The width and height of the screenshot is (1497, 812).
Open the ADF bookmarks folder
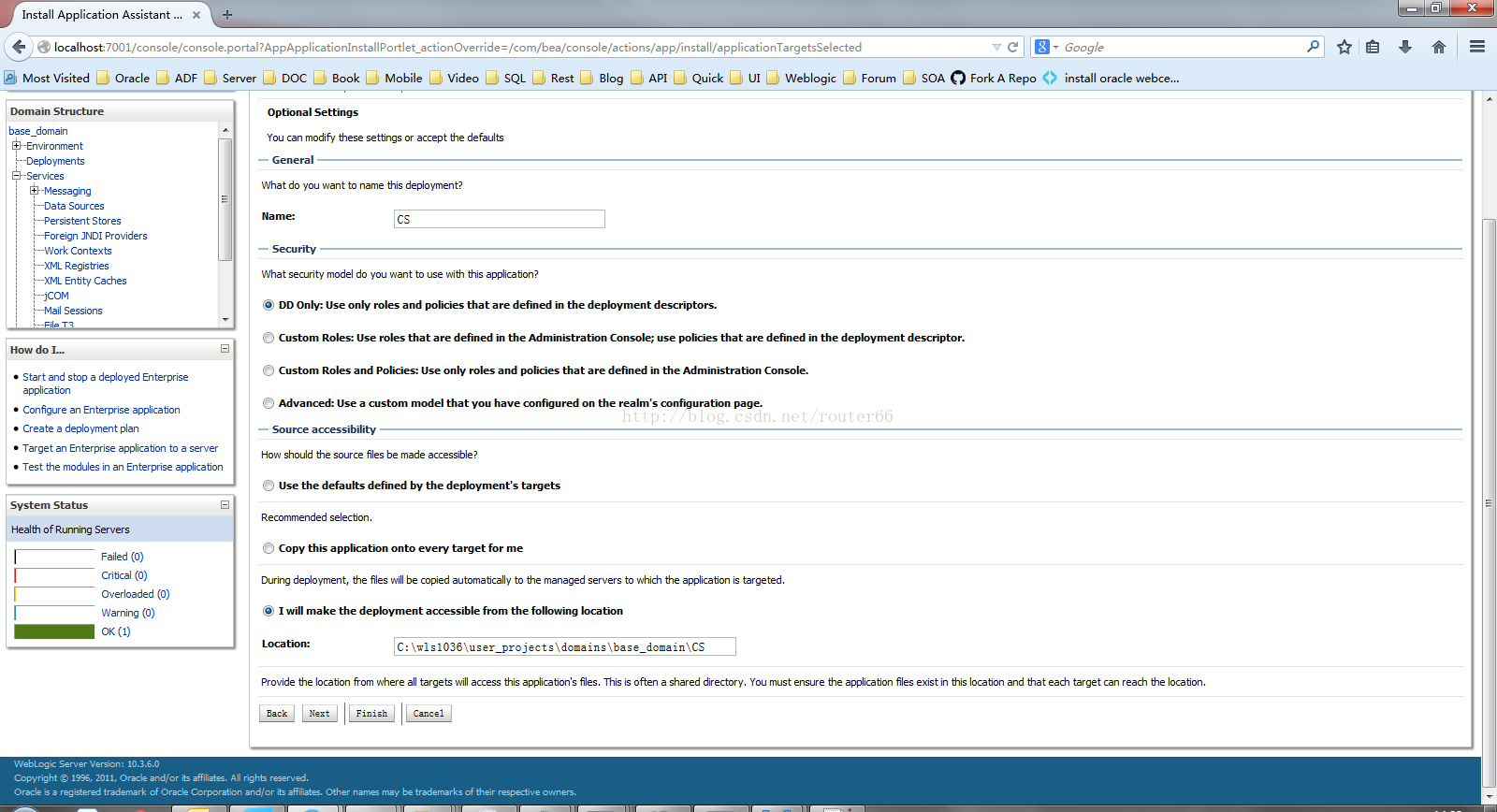177,78
